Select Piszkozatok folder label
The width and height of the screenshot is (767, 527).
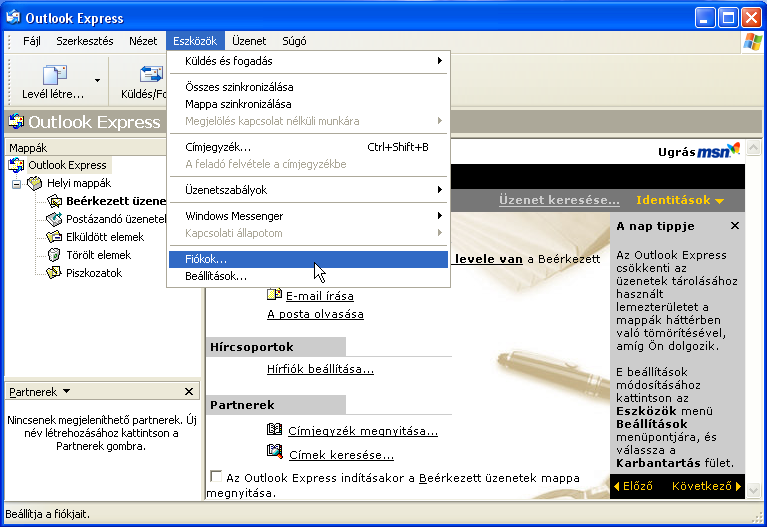click(x=94, y=273)
